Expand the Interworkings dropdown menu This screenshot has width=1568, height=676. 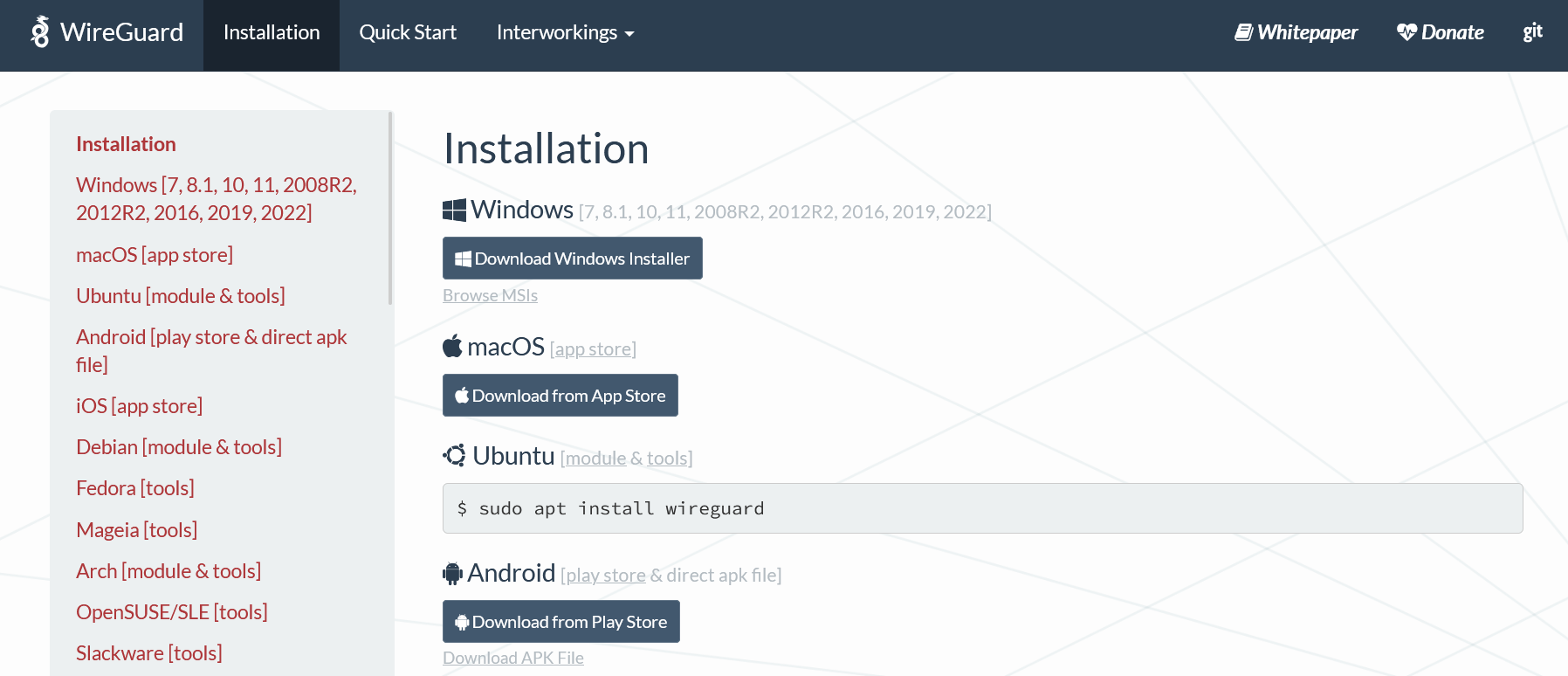(x=566, y=33)
